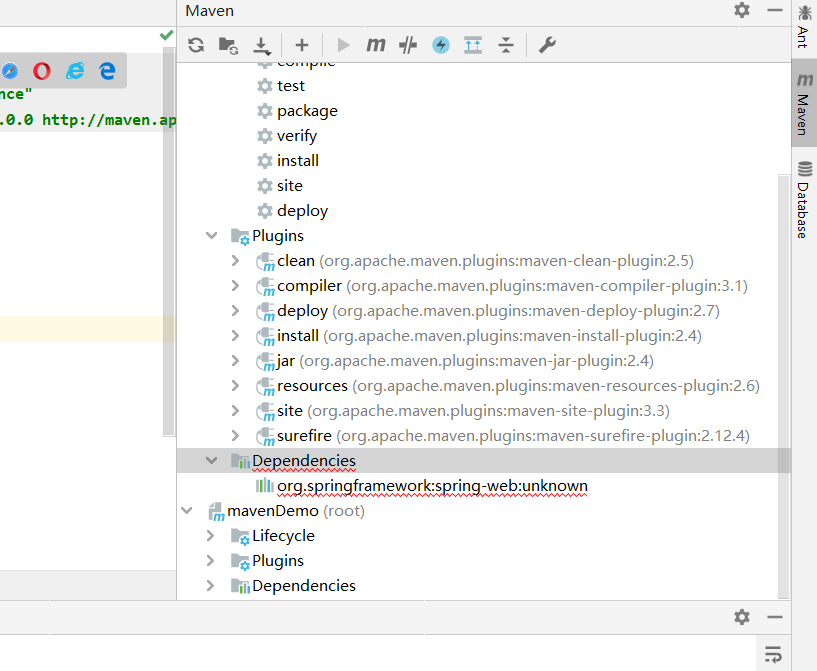
Task: Expand the jar plugin node
Action: [x=236, y=361]
